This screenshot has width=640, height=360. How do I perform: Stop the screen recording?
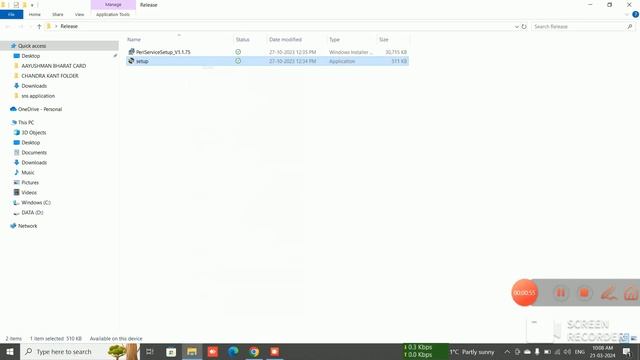pyautogui.click(x=584, y=293)
